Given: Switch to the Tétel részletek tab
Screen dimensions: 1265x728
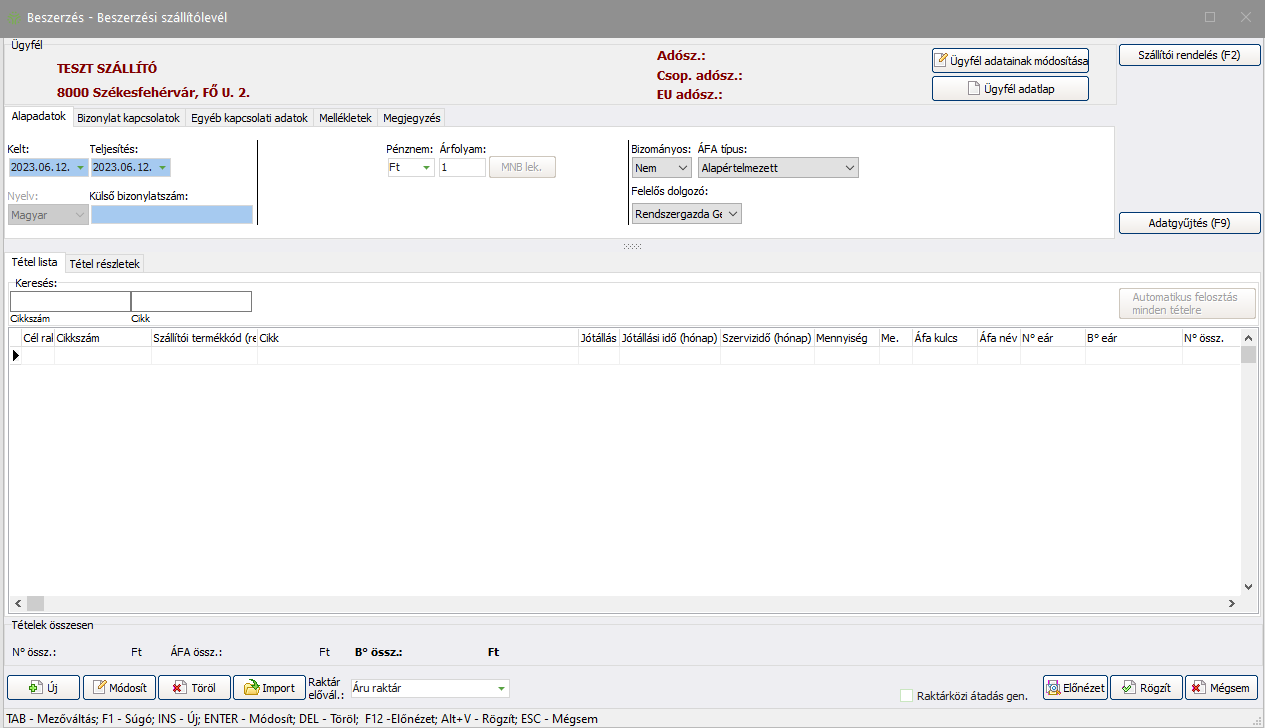Looking at the screenshot, I should [105, 263].
